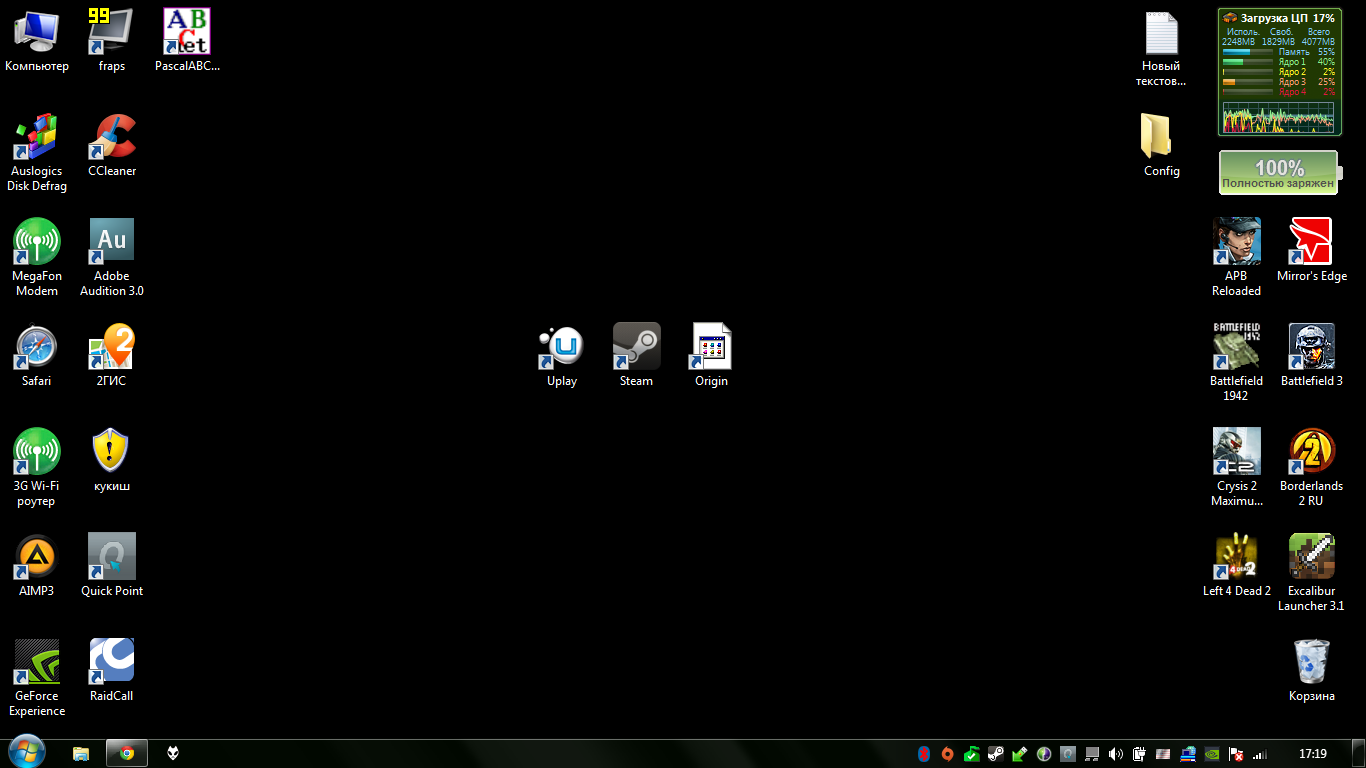Select the MegaFon Modem shortcut
1366x768 pixels.
pyautogui.click(x=37, y=257)
